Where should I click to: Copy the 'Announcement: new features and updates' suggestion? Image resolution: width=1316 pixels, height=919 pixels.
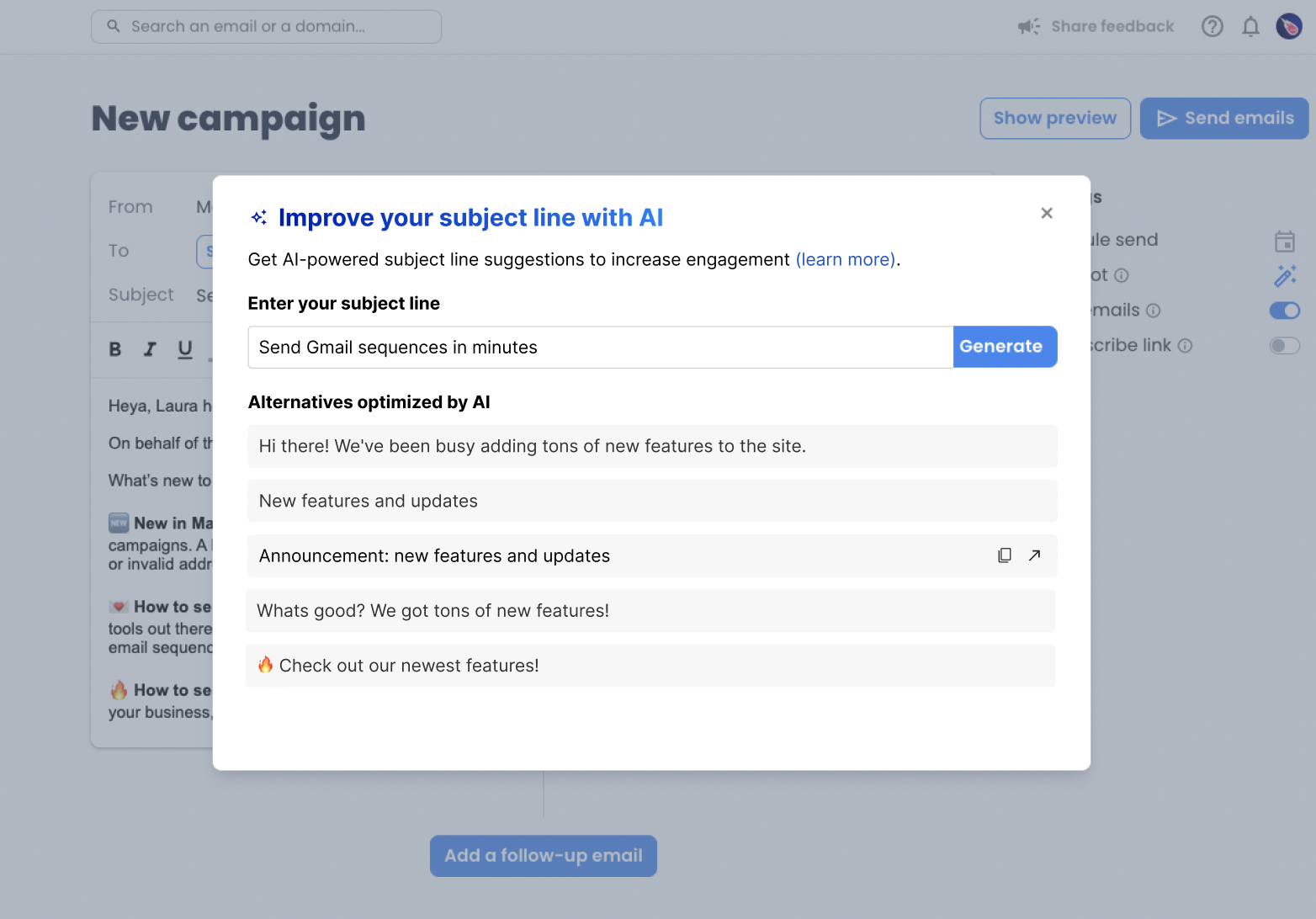click(1005, 555)
